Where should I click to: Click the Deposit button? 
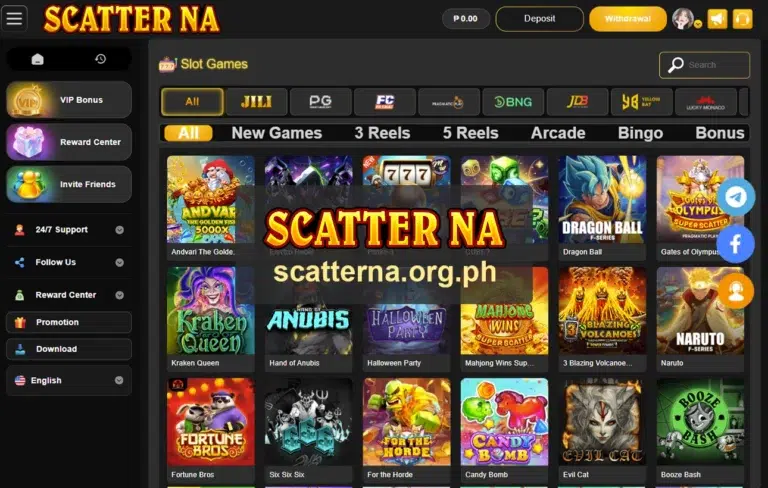coord(539,19)
